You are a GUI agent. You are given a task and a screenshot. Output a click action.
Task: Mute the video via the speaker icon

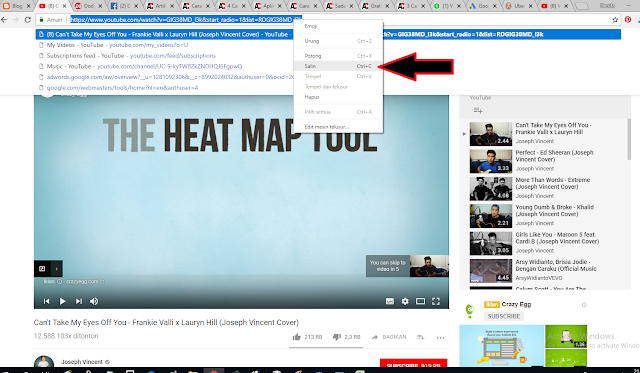pyautogui.click(x=94, y=301)
